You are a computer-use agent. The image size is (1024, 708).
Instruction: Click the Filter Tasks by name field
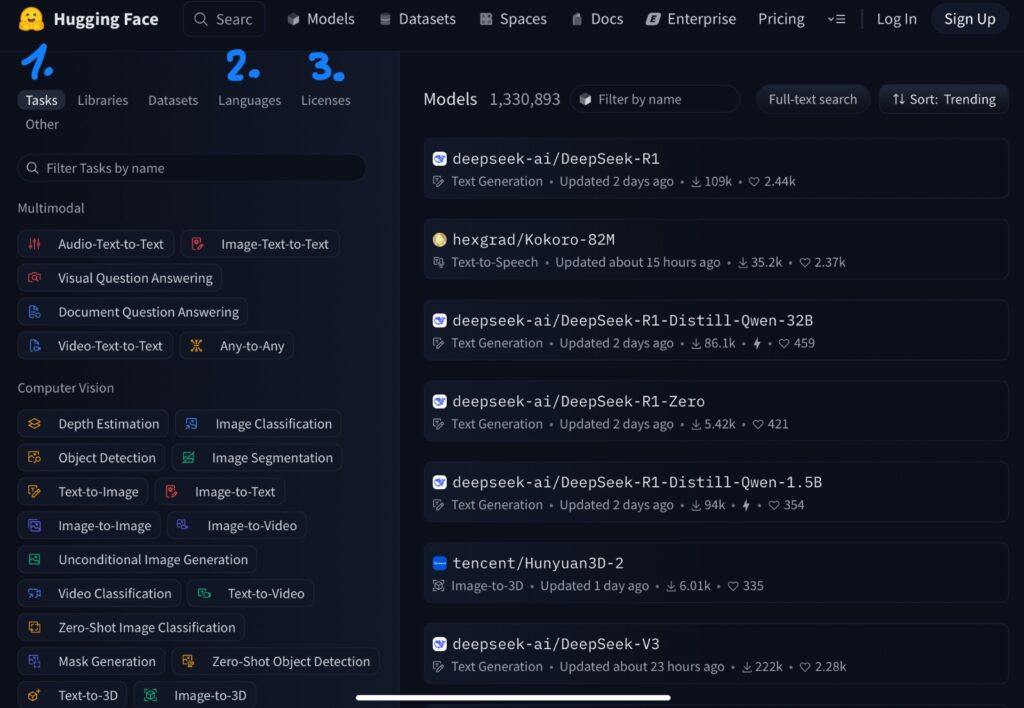pos(191,168)
